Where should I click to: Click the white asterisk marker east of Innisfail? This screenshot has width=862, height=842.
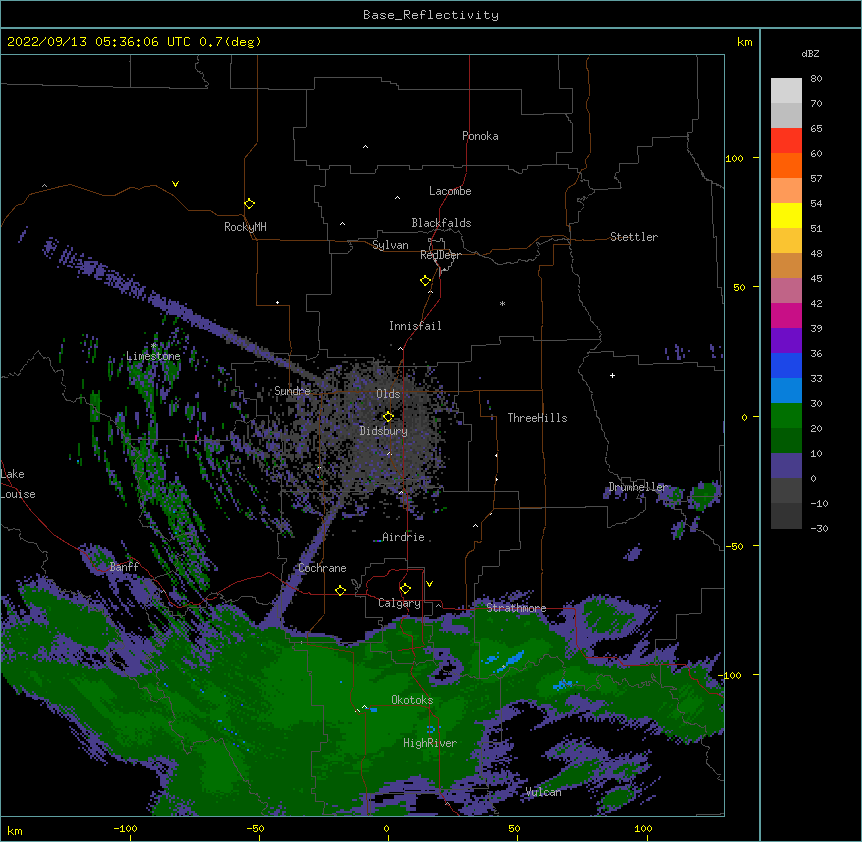point(502,303)
